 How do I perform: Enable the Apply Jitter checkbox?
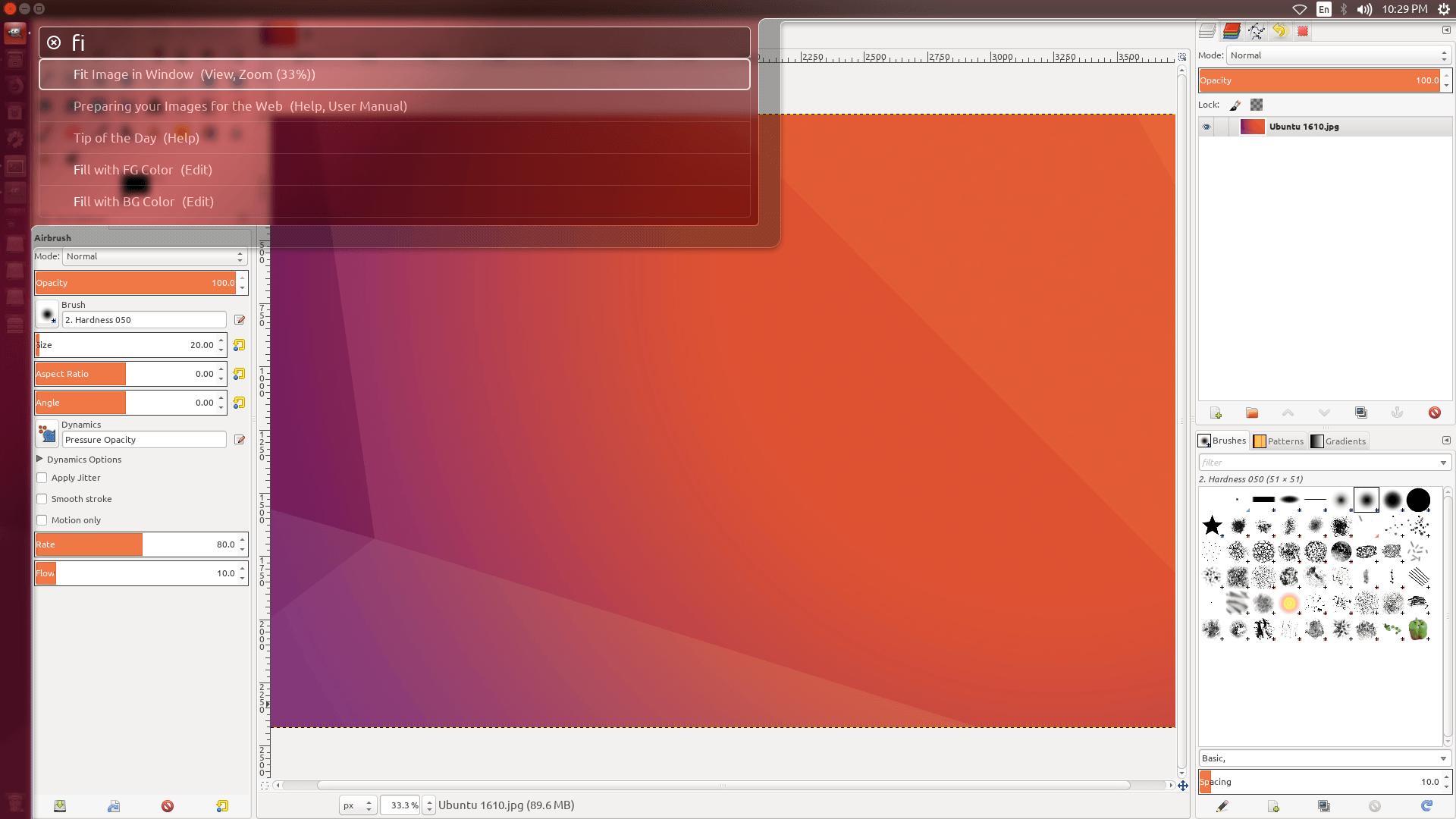tap(42, 478)
